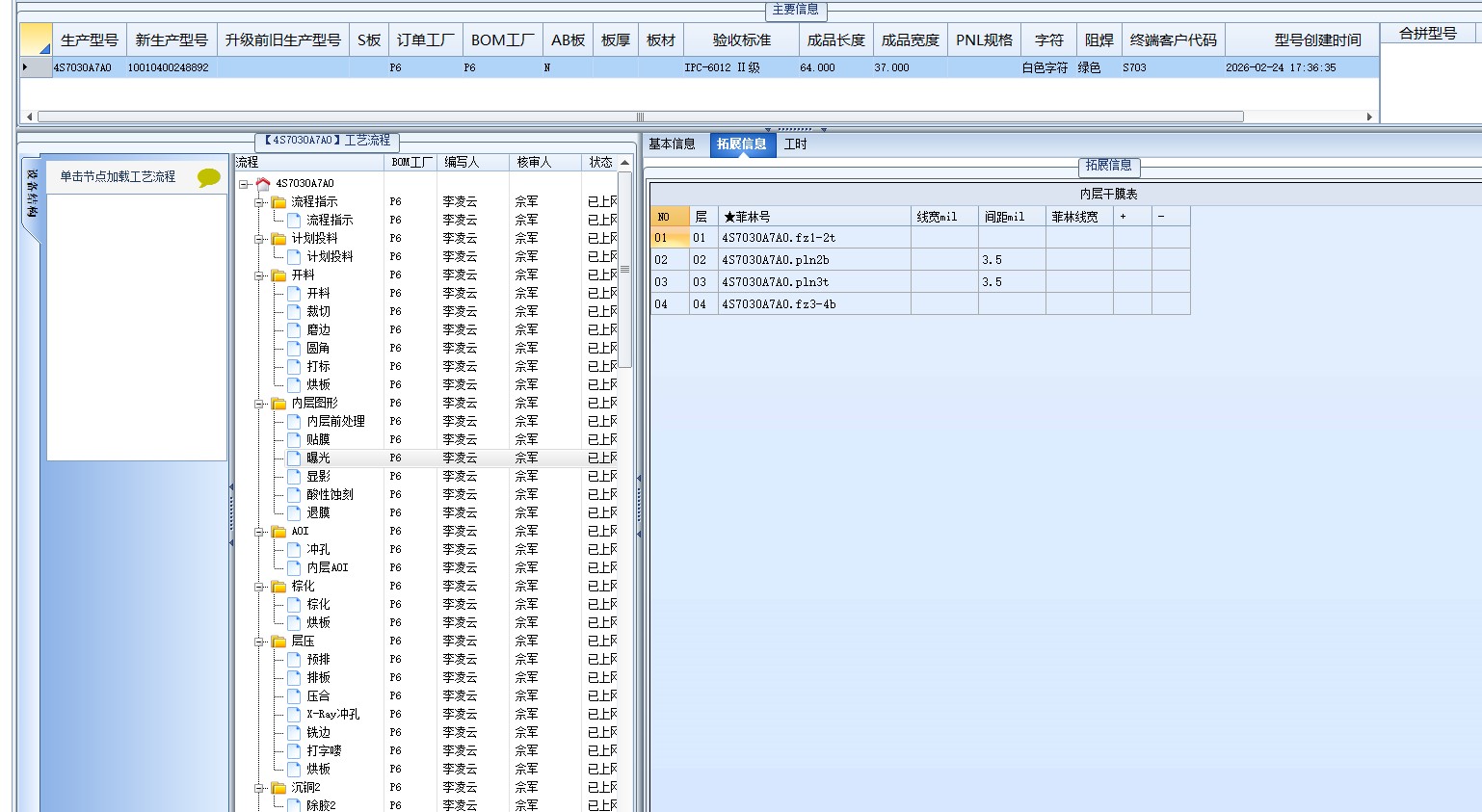1482x812 pixels.
Task: Switch to the 基本信息 tab
Action: (x=672, y=144)
